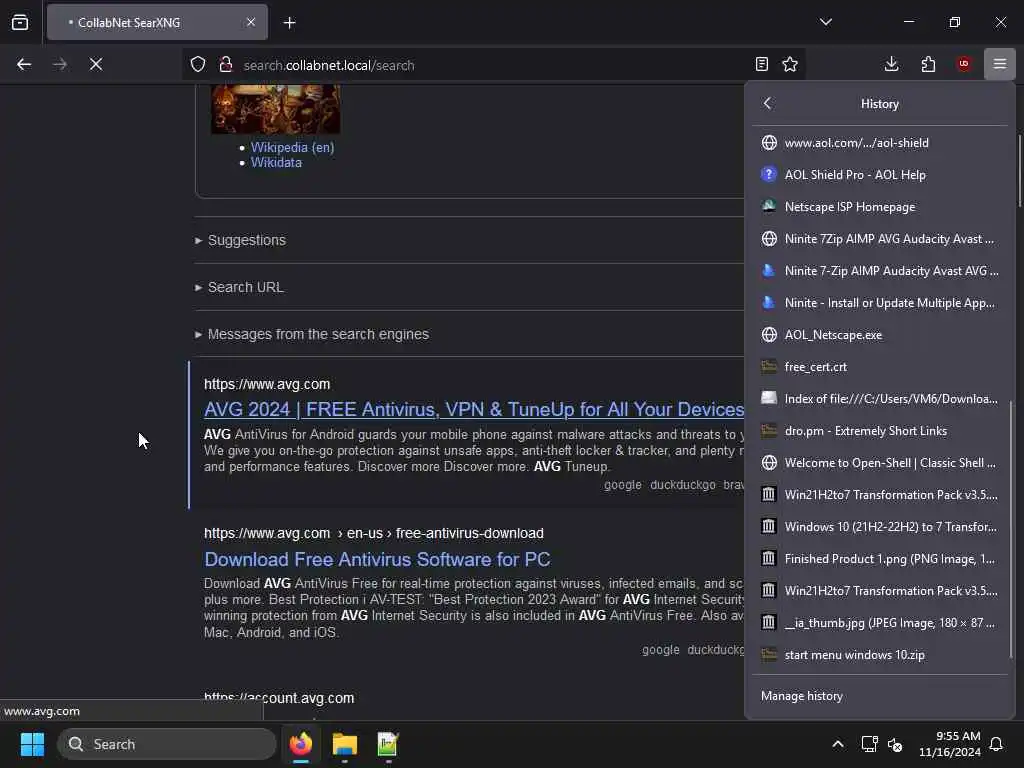Open the notifications bell icon
The image size is (1024, 768).
tap(996, 744)
